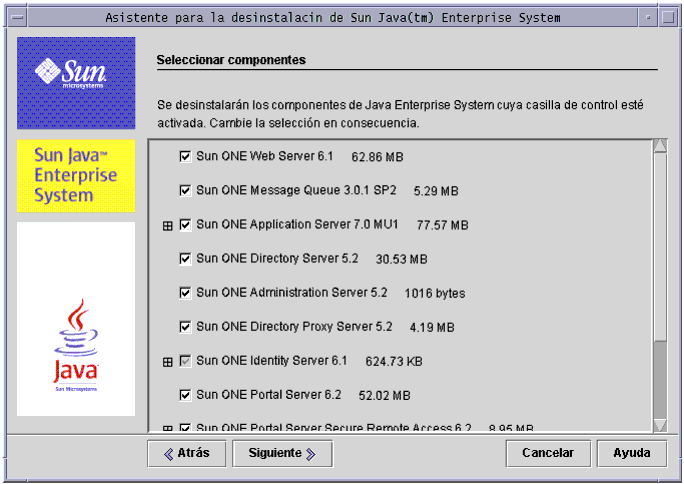Screen dimensions: 684x484
Task: Toggle Sun ONE Message Queue 3.0.1 SP2 checkbox
Action: pos(185,190)
